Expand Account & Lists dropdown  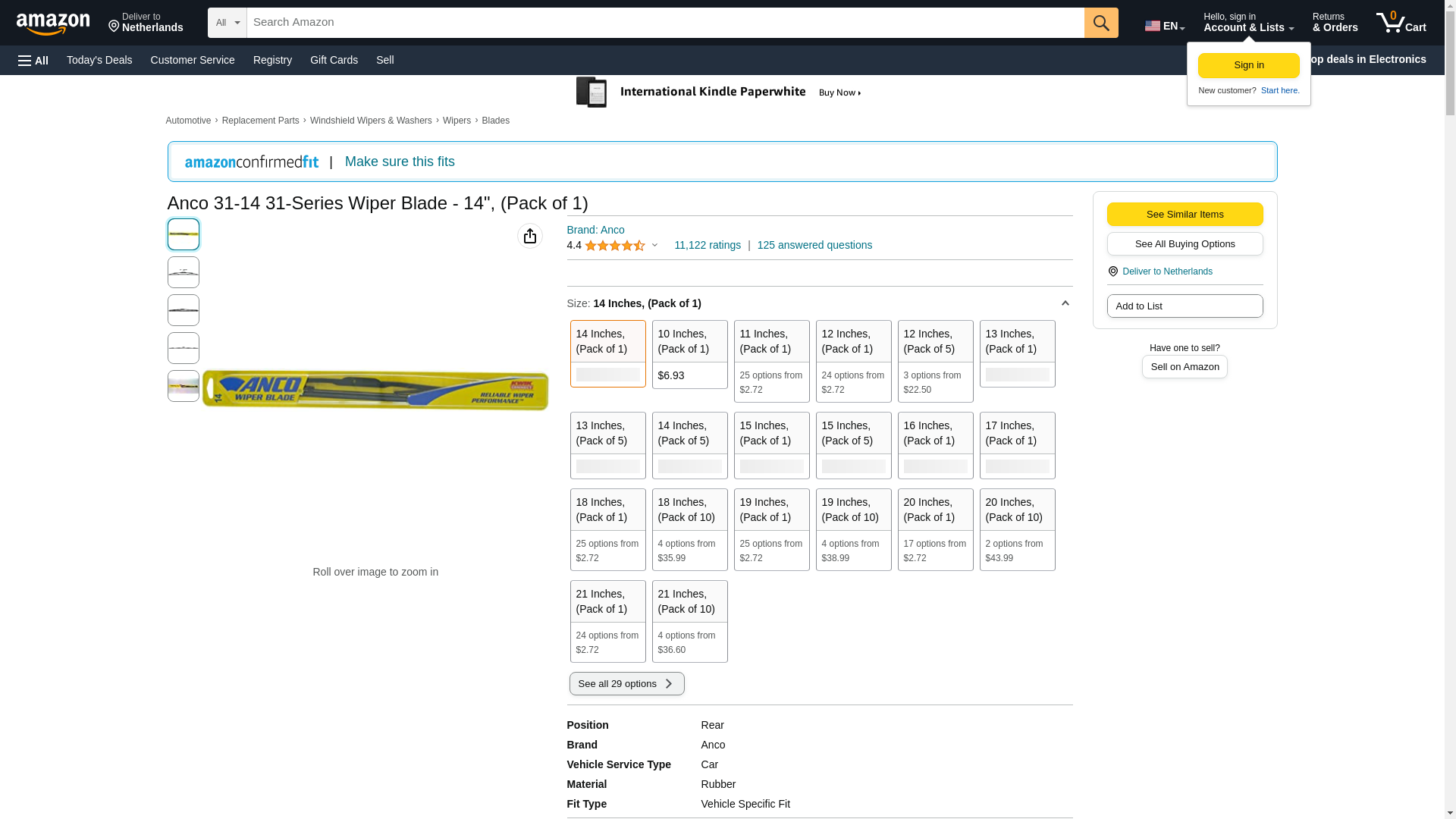point(1248,23)
